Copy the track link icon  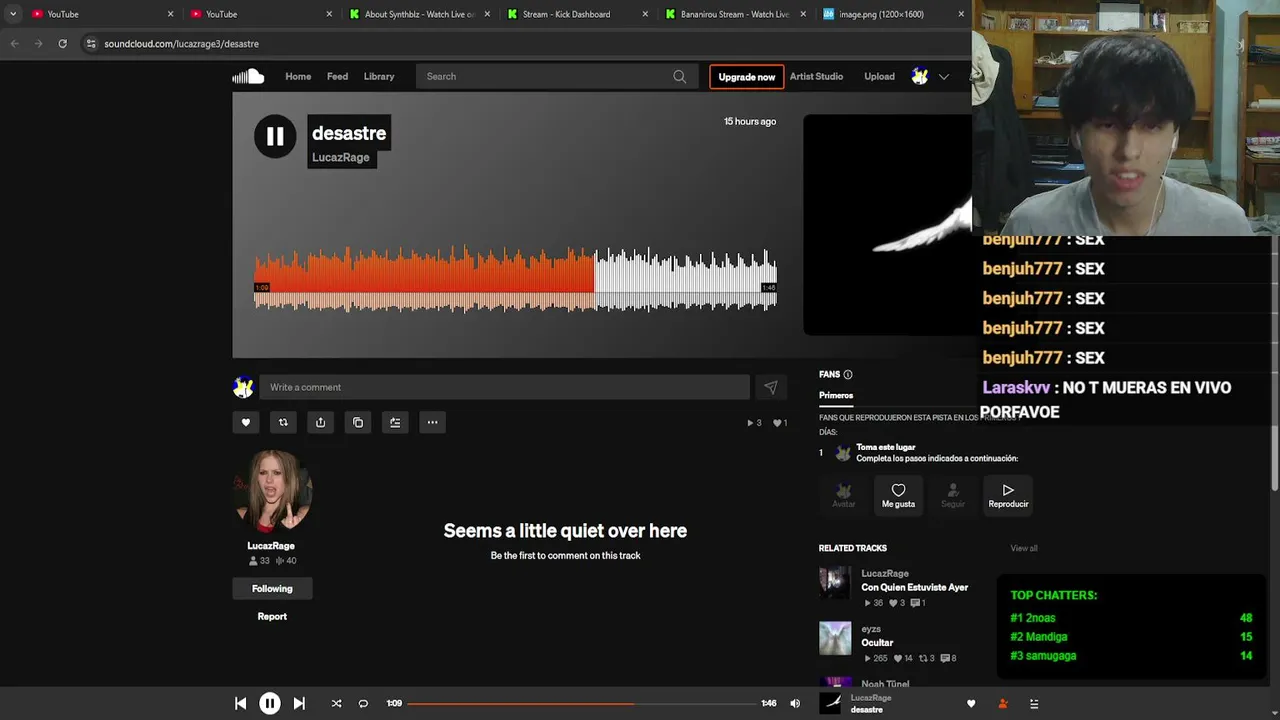[358, 422]
